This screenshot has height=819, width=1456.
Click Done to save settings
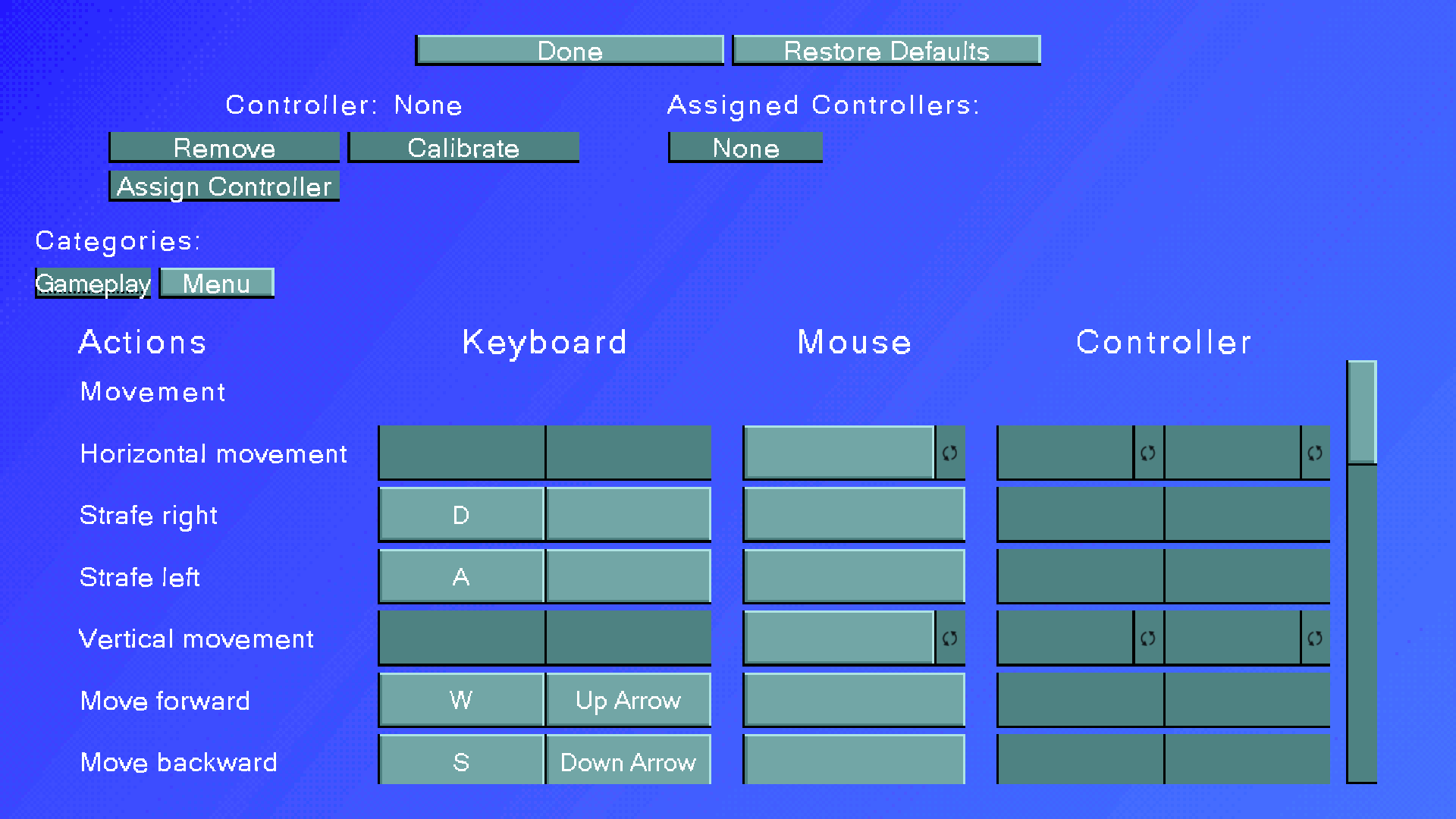click(570, 51)
